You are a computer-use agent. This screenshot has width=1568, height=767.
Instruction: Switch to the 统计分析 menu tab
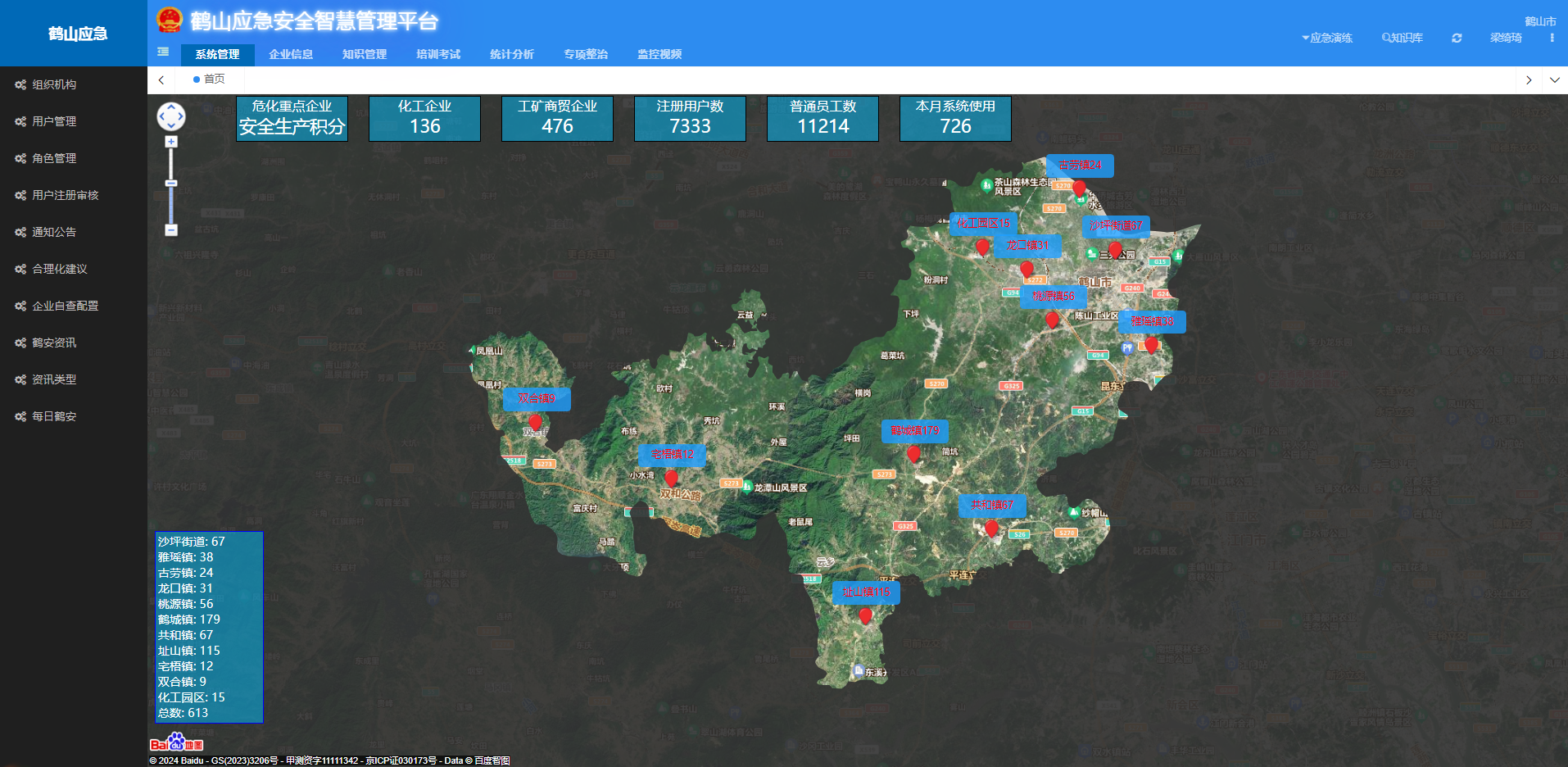[x=511, y=54]
